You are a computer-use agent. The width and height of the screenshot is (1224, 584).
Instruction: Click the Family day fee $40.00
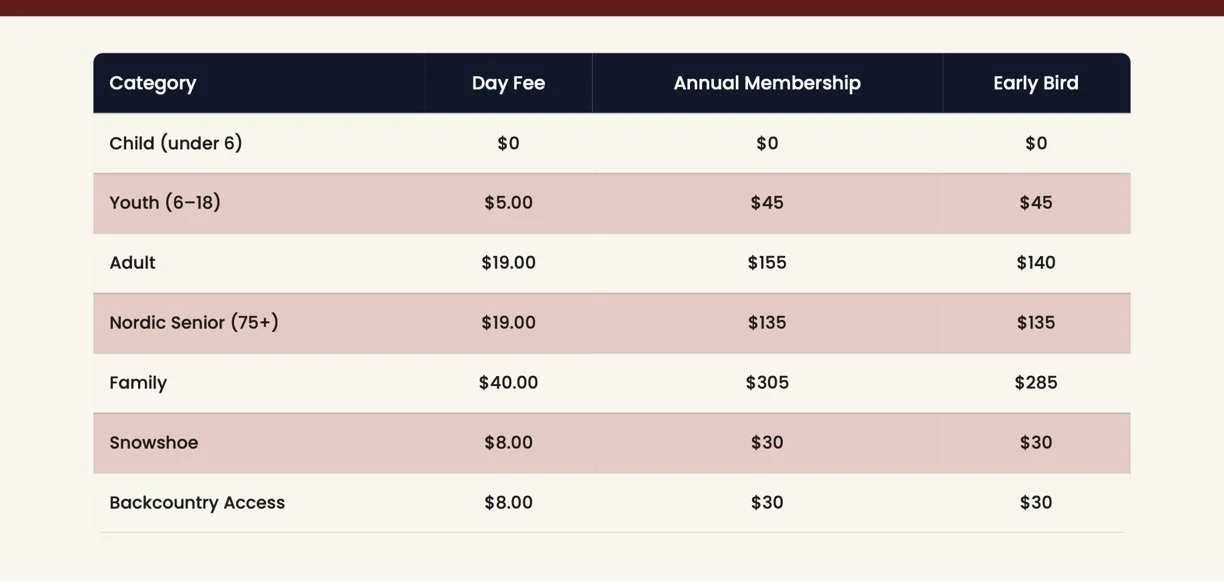click(508, 383)
